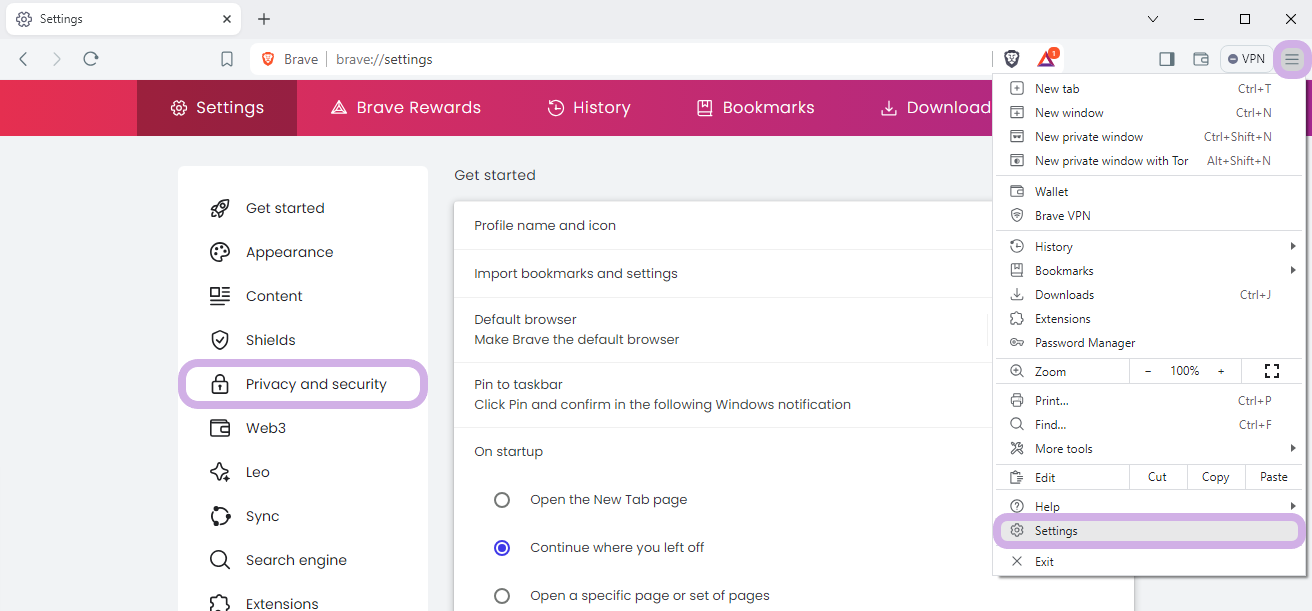Choose Find from the main menu
This screenshot has width=1312, height=611.
[x=1149, y=425]
